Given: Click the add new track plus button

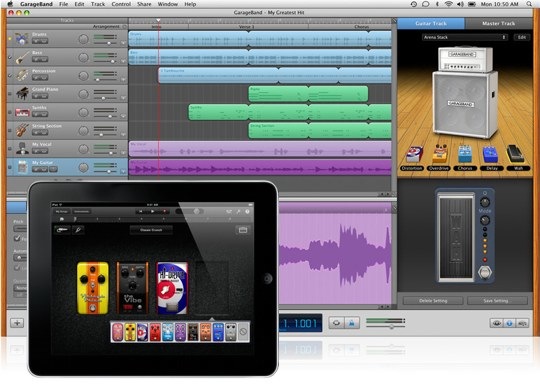Looking at the screenshot, I should click(17, 323).
